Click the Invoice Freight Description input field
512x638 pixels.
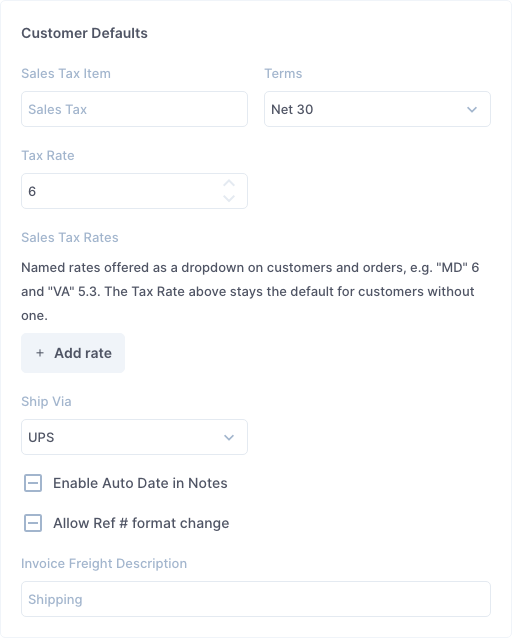click(x=256, y=599)
